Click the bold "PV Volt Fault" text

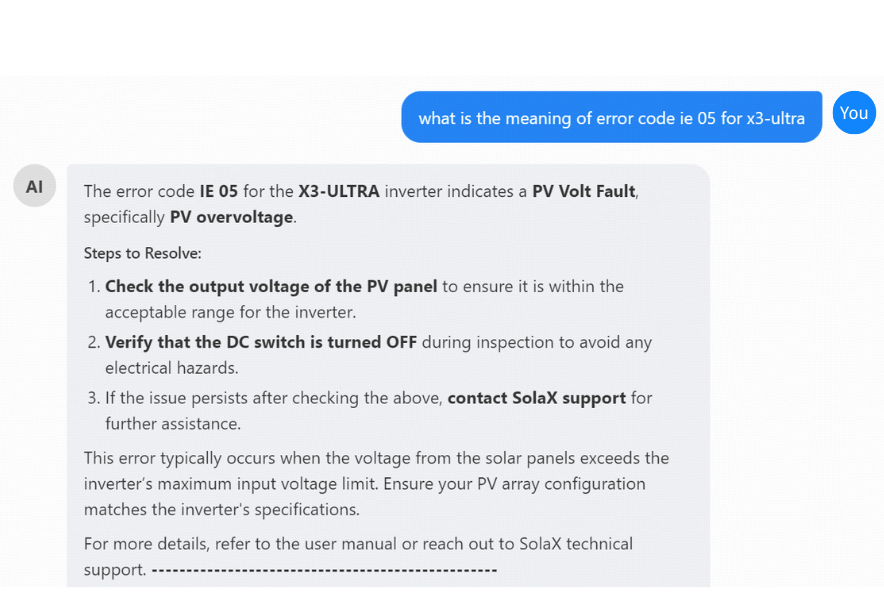[x=584, y=191]
